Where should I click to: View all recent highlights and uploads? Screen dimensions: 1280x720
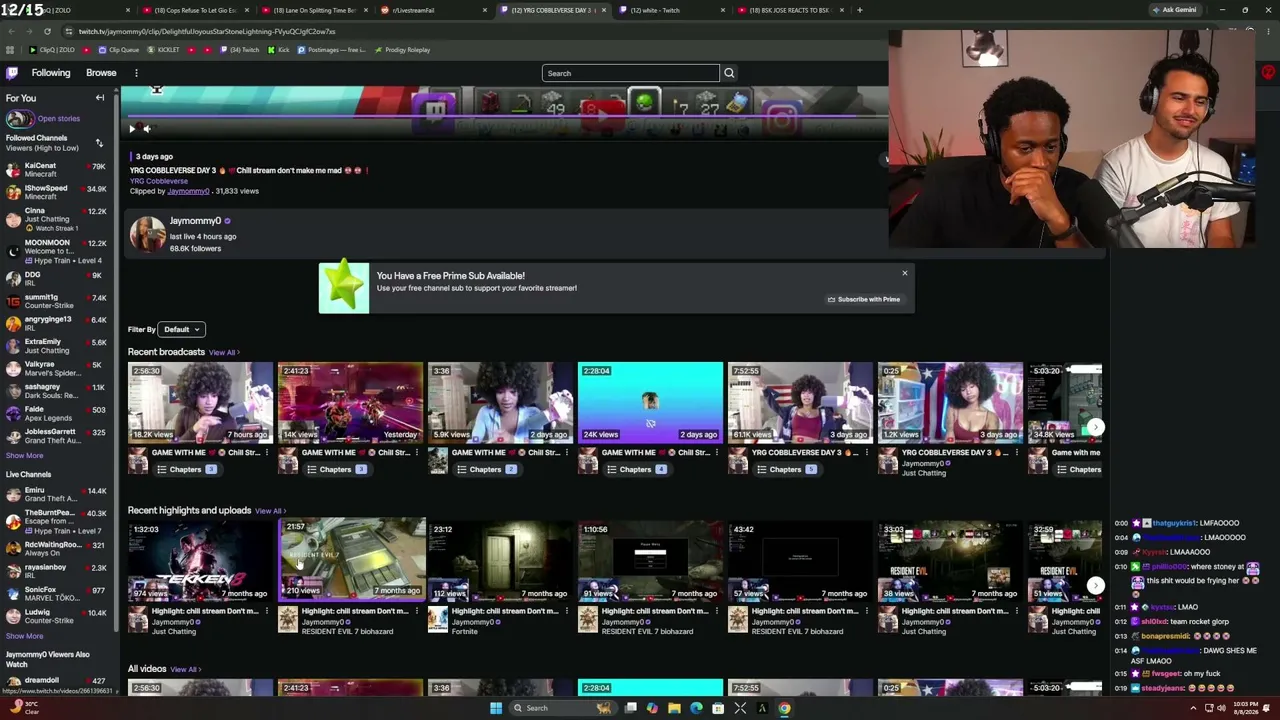coord(270,511)
